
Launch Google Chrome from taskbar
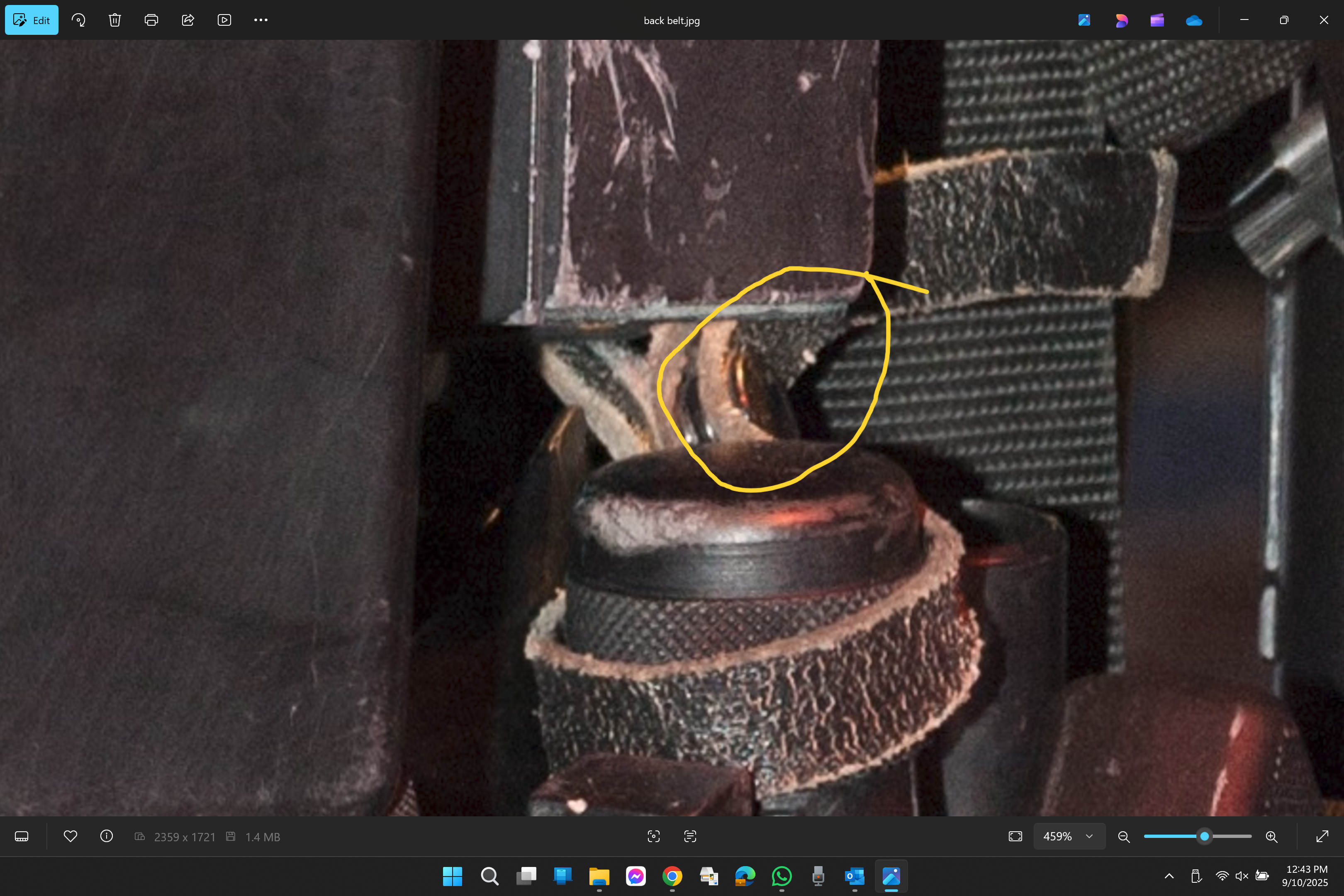(x=672, y=876)
